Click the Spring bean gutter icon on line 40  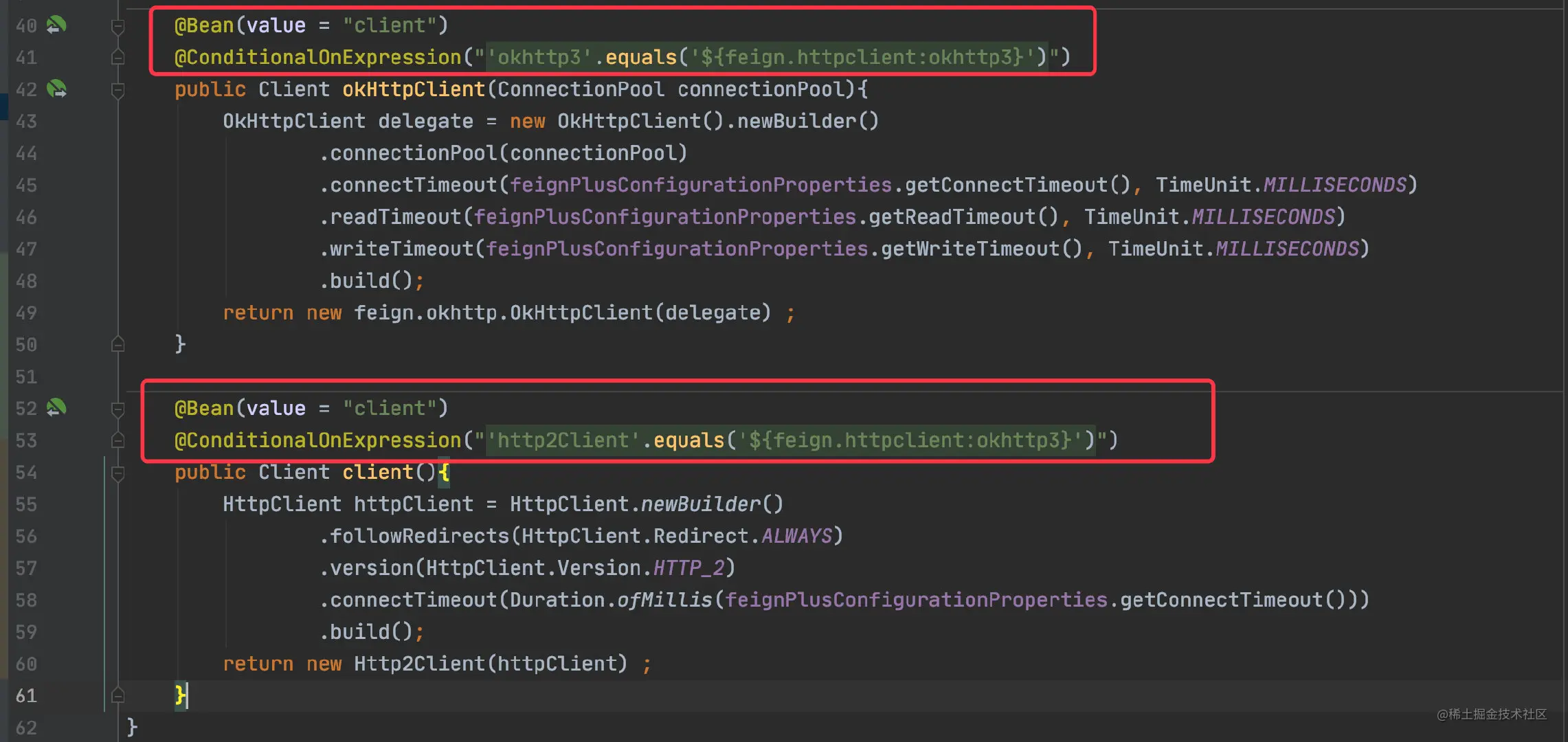click(x=56, y=25)
